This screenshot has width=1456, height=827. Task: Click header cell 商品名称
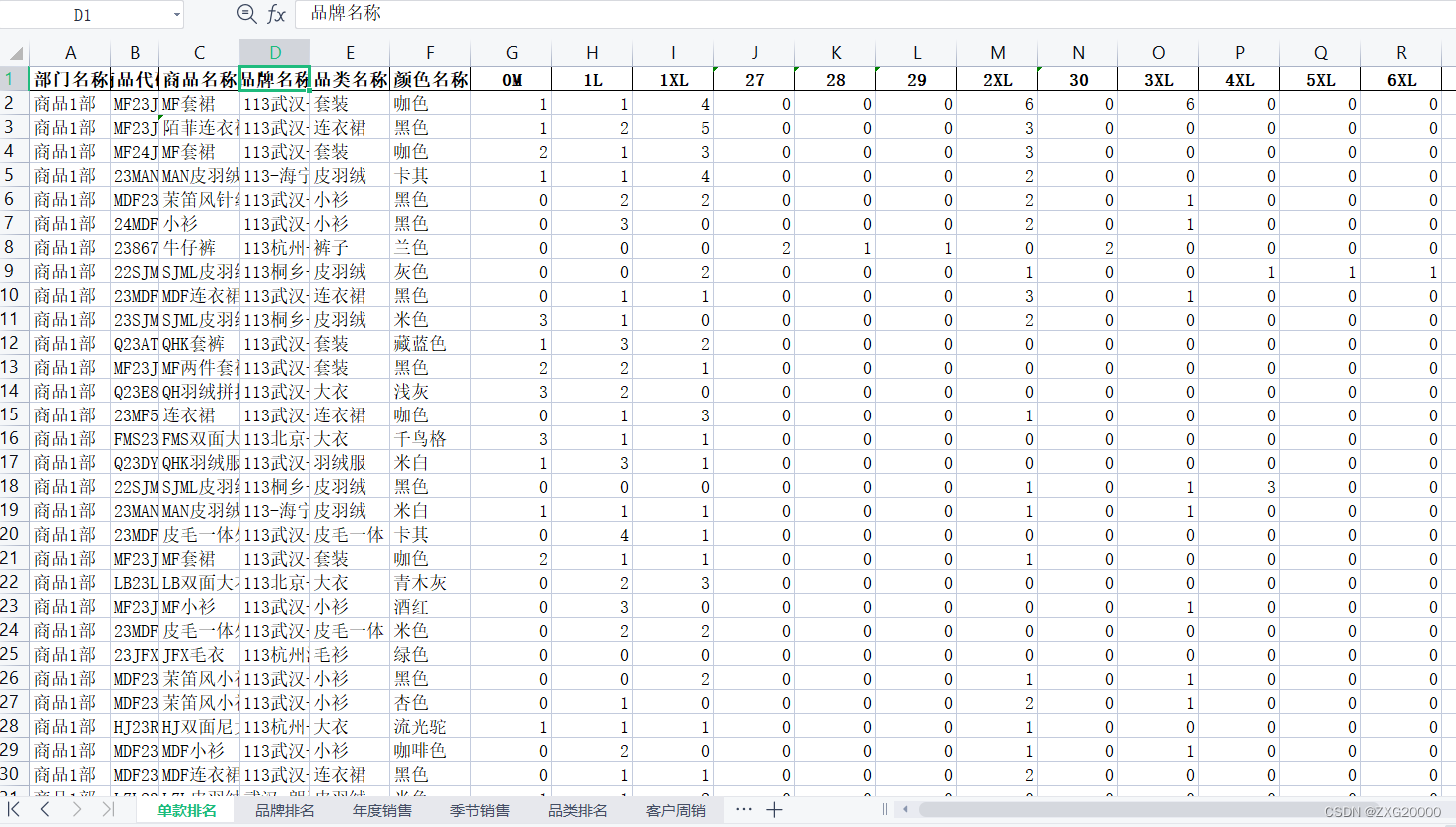click(199, 79)
